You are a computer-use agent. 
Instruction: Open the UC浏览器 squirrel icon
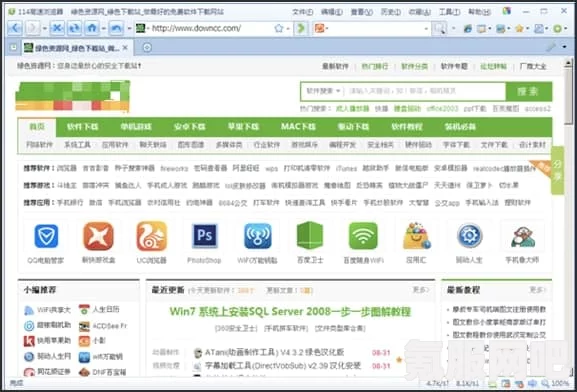[152, 236]
